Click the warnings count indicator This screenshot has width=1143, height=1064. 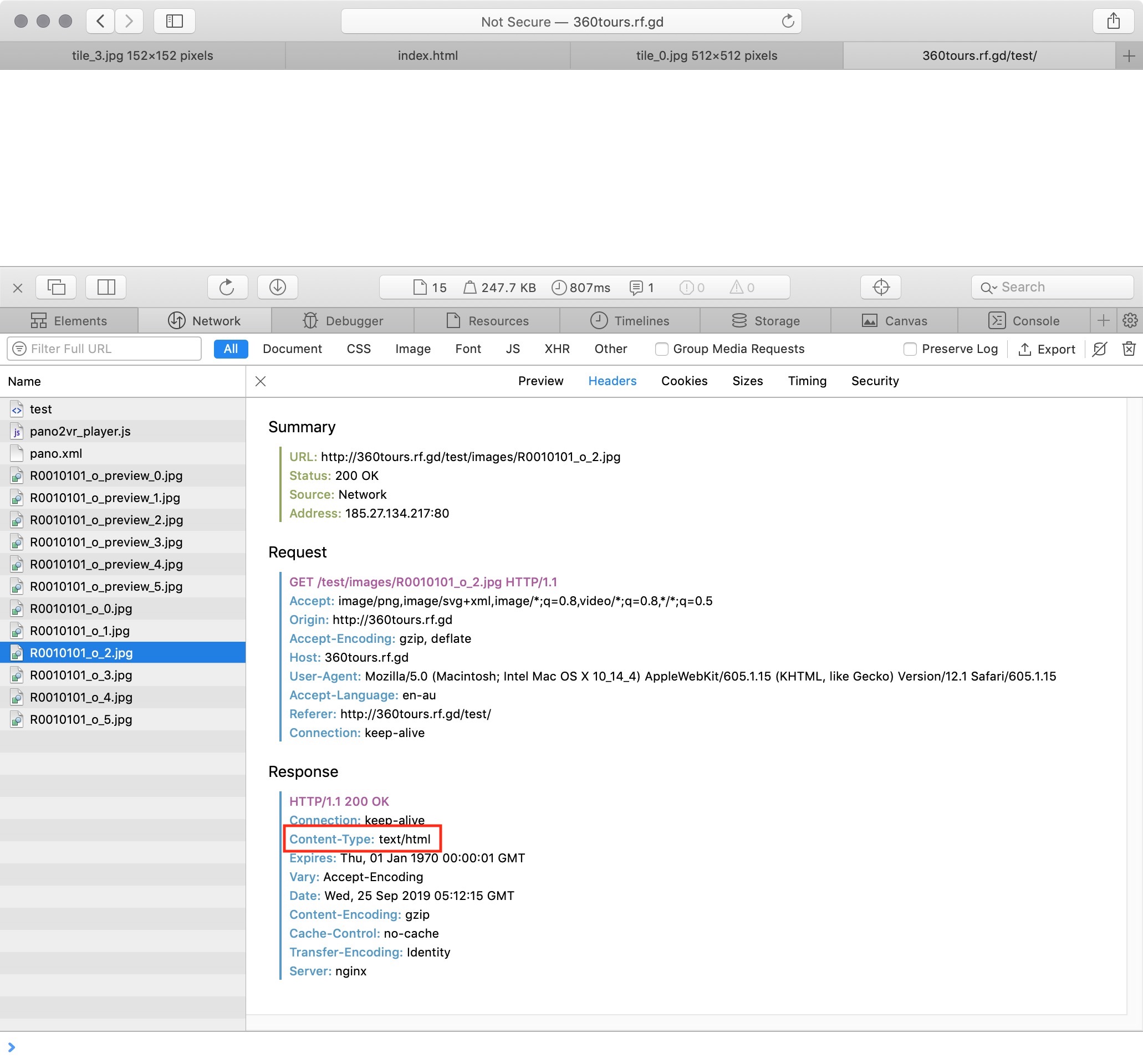742,288
